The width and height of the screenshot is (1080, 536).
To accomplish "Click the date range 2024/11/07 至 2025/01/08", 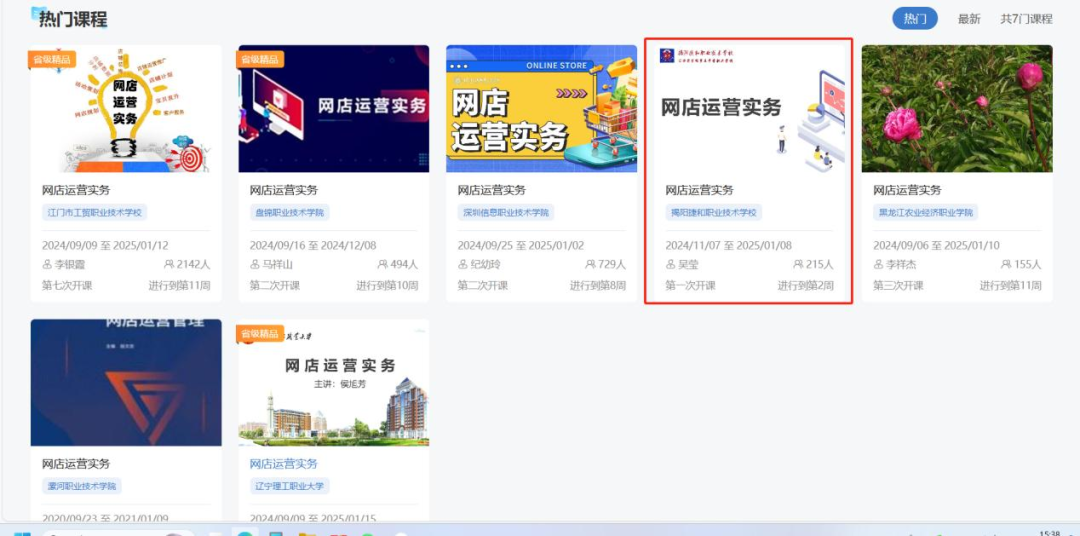I will [x=729, y=245].
